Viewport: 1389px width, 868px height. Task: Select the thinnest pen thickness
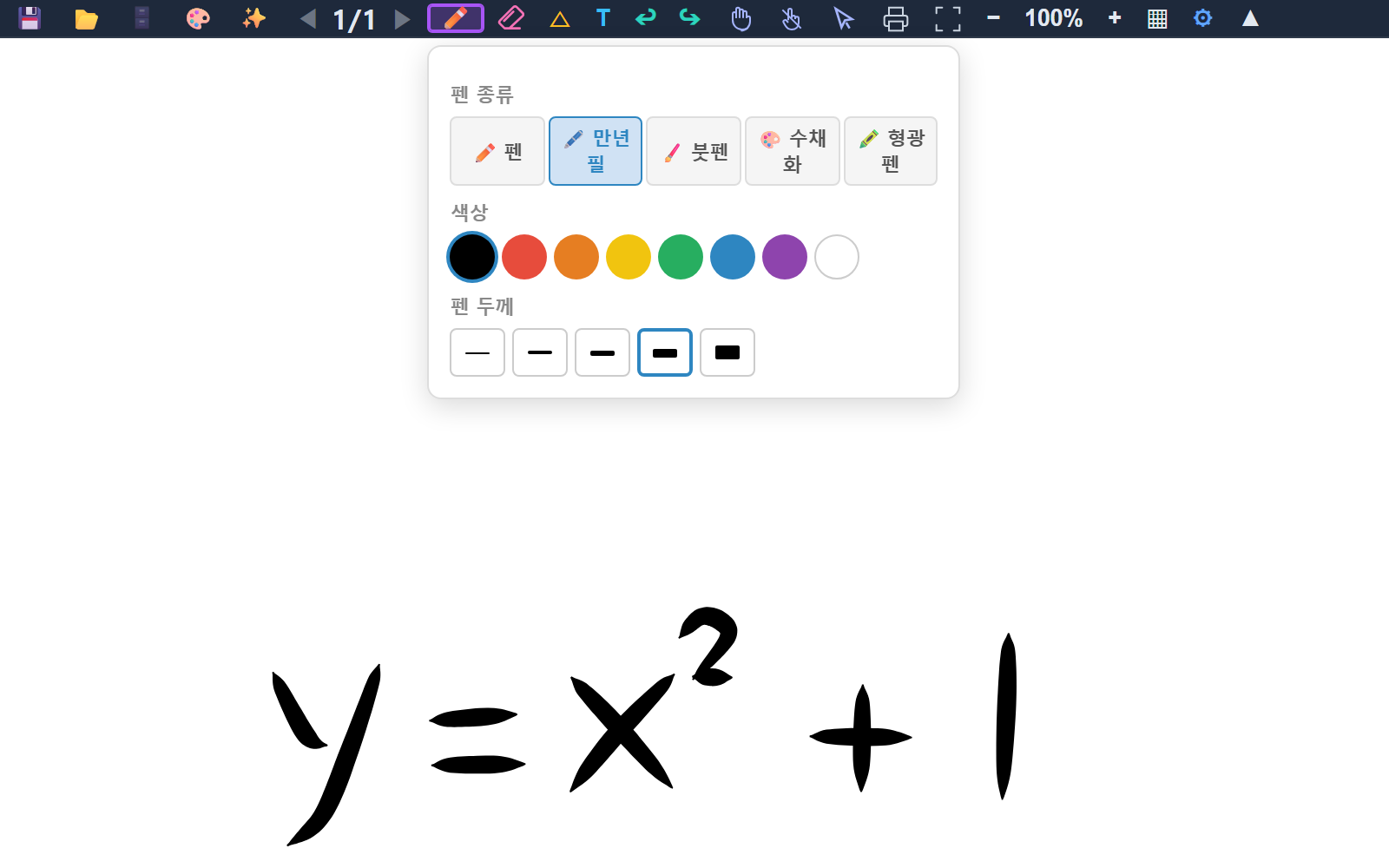click(x=477, y=352)
